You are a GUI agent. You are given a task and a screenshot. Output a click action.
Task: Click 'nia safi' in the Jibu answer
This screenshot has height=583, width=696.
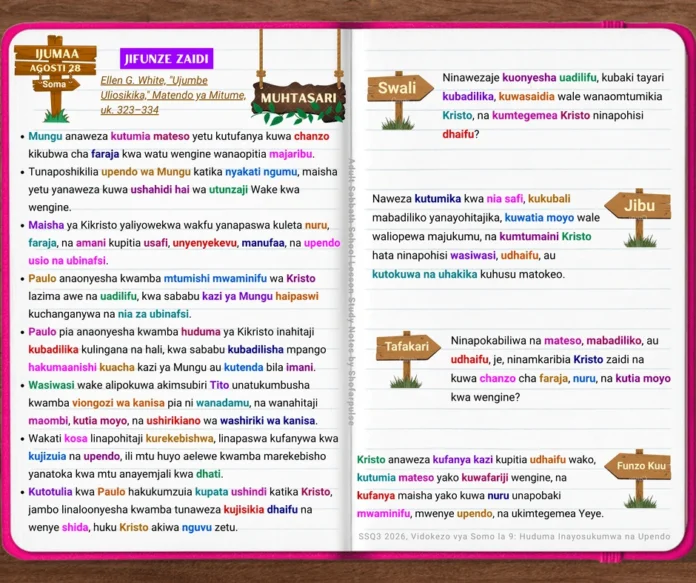point(505,198)
